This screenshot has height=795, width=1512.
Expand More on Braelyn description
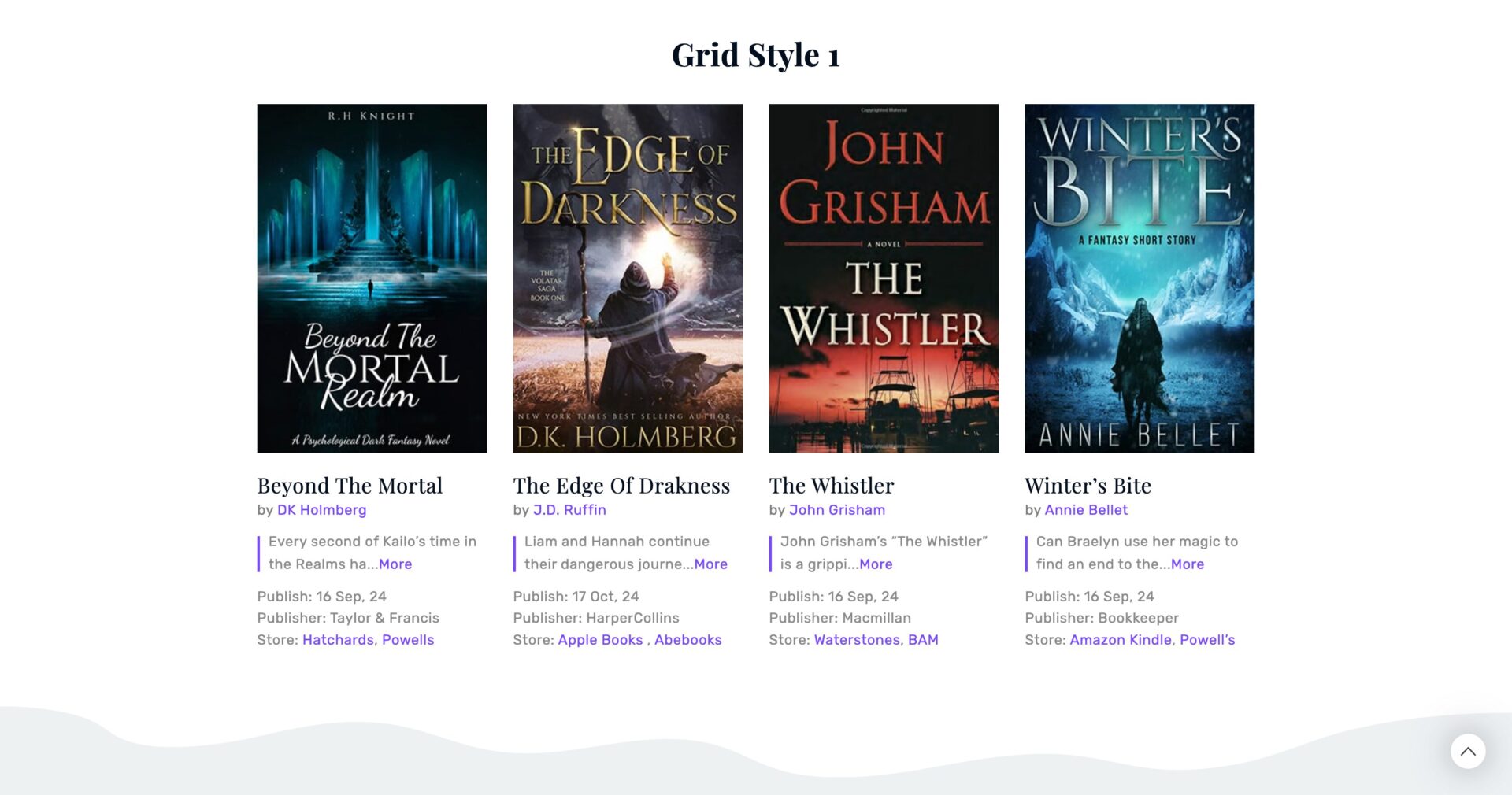1188,564
